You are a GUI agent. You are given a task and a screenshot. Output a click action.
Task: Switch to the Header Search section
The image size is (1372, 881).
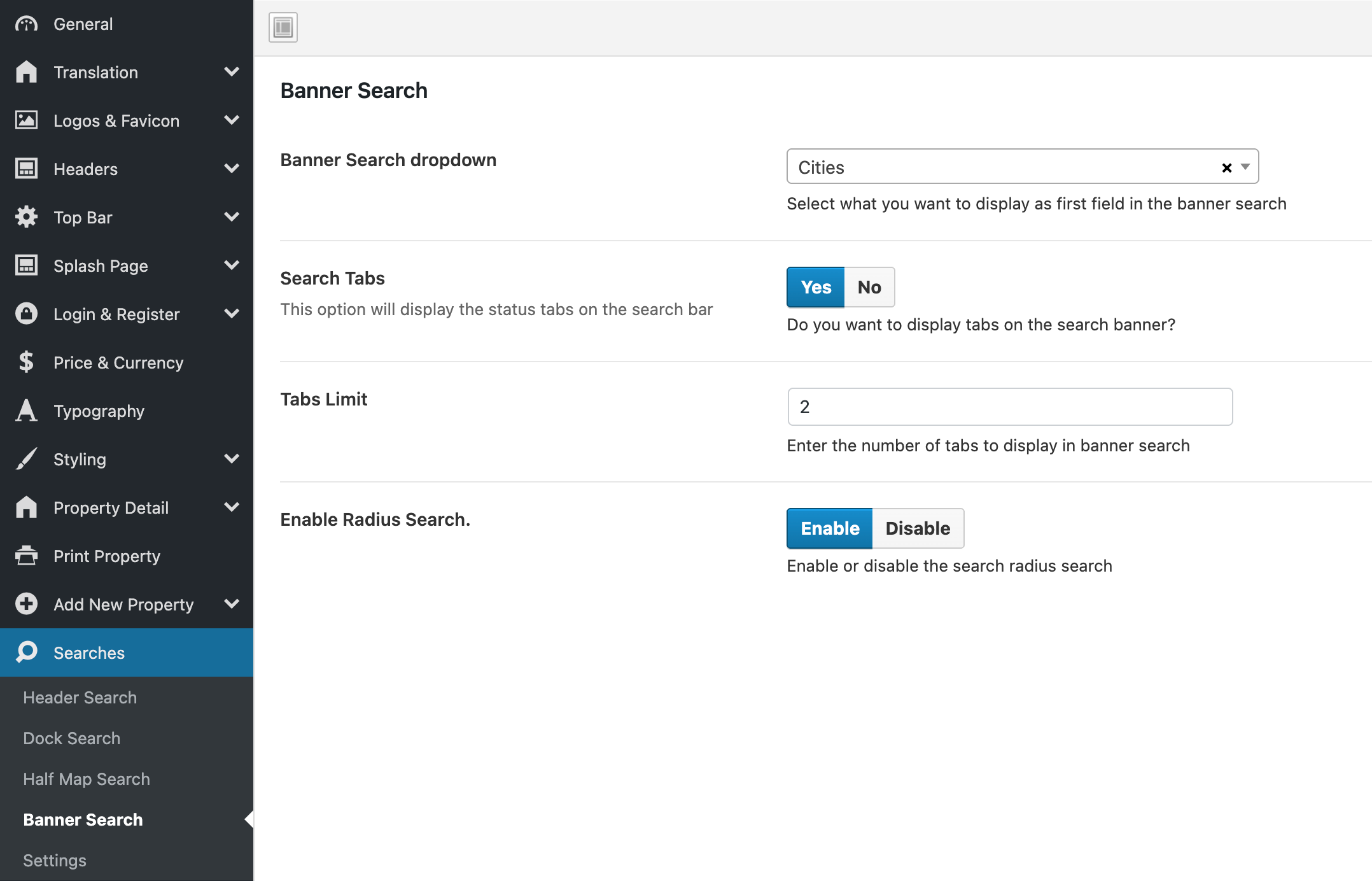tap(80, 697)
